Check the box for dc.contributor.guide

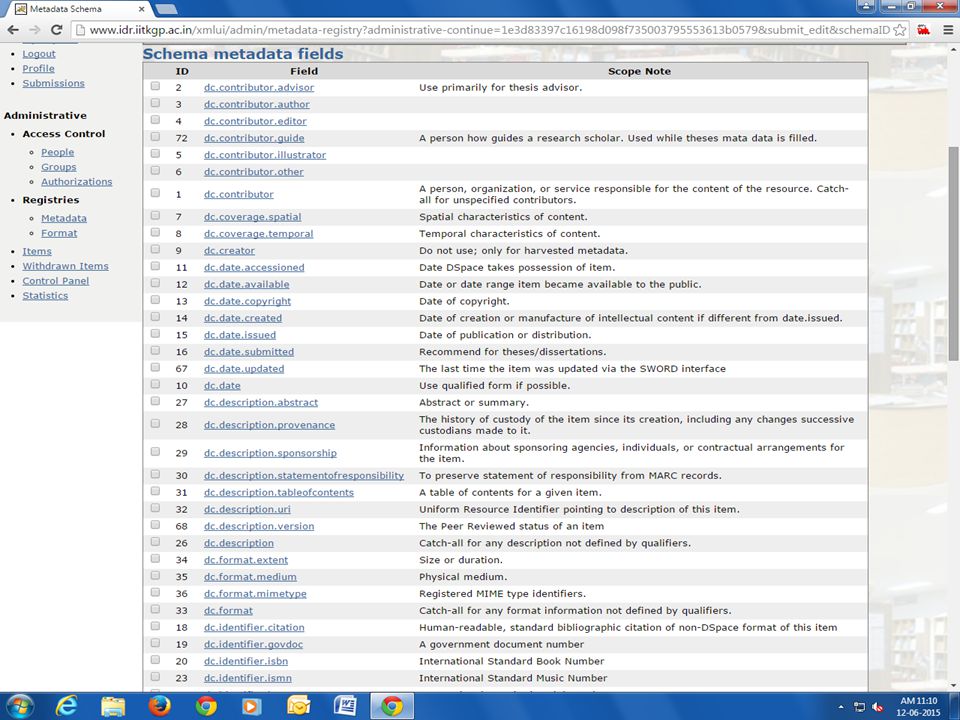(156, 137)
